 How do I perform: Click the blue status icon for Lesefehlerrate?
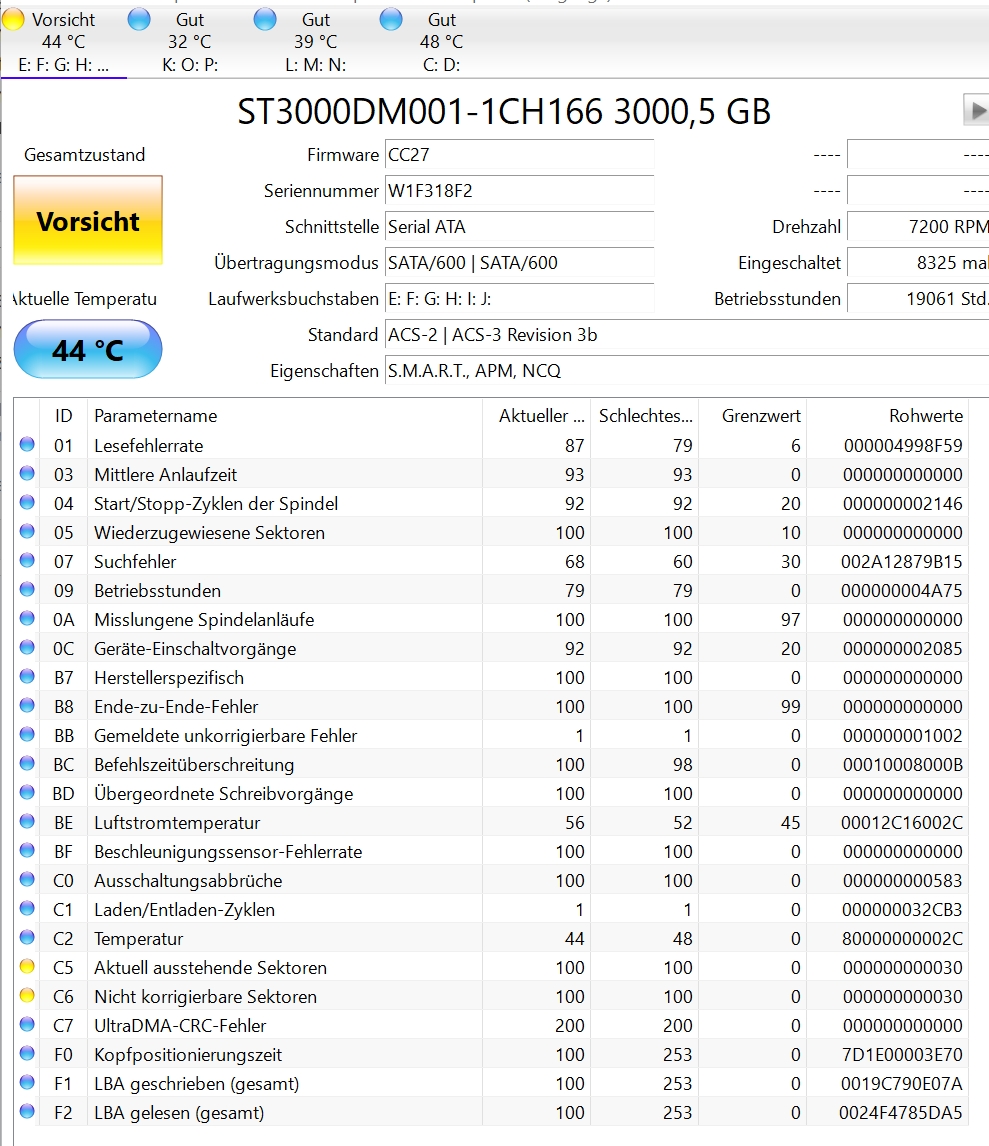[27, 445]
